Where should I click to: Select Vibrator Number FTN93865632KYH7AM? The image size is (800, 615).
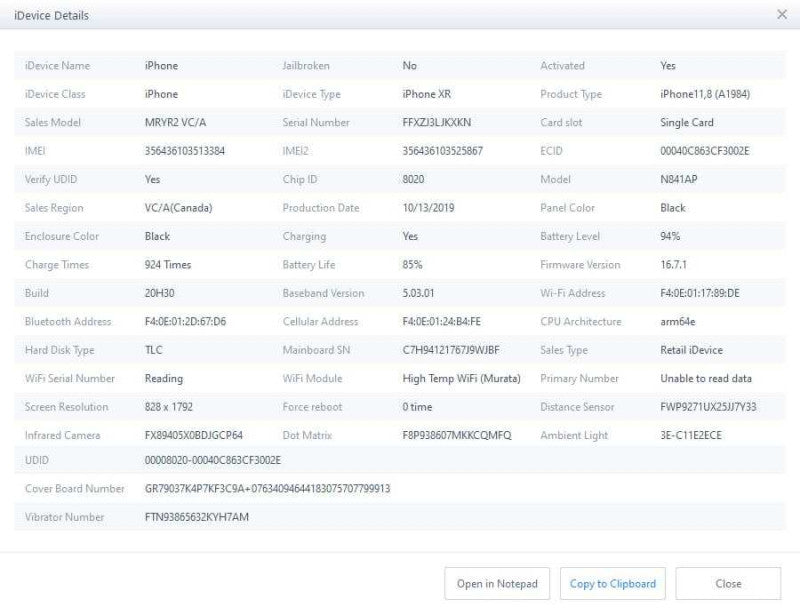197,517
